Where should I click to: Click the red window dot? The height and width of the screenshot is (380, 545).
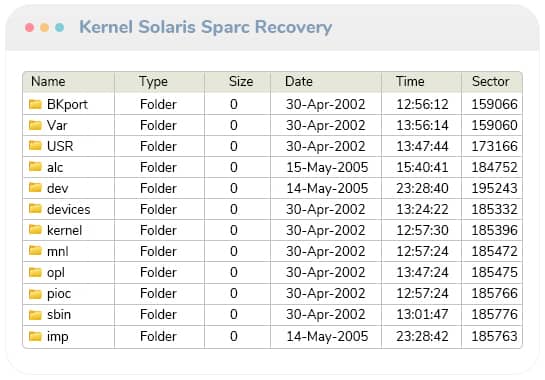click(x=30, y=27)
